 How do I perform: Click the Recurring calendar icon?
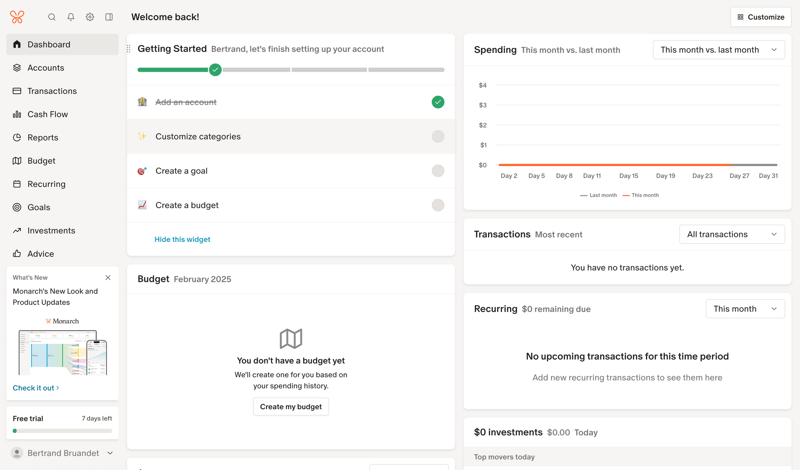click(17, 184)
